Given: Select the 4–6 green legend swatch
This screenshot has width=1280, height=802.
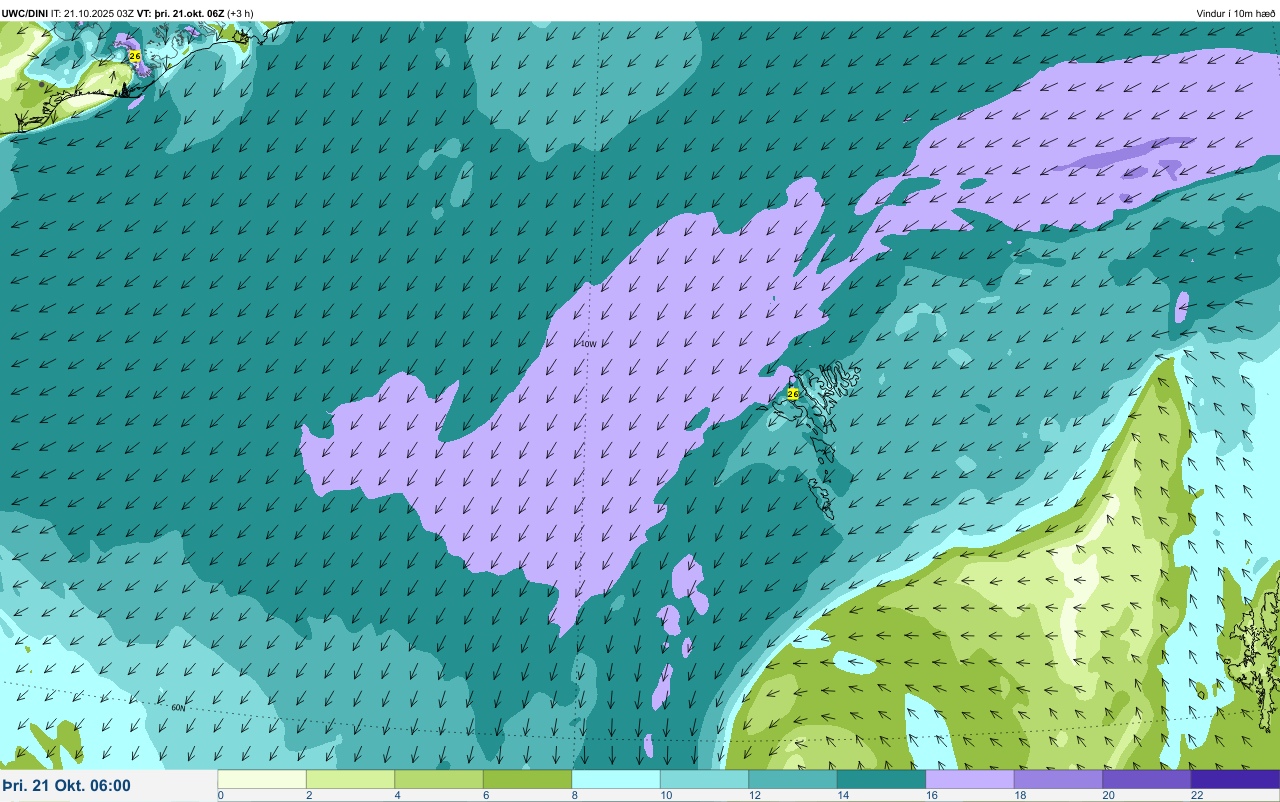Looking at the screenshot, I should pos(439,779).
